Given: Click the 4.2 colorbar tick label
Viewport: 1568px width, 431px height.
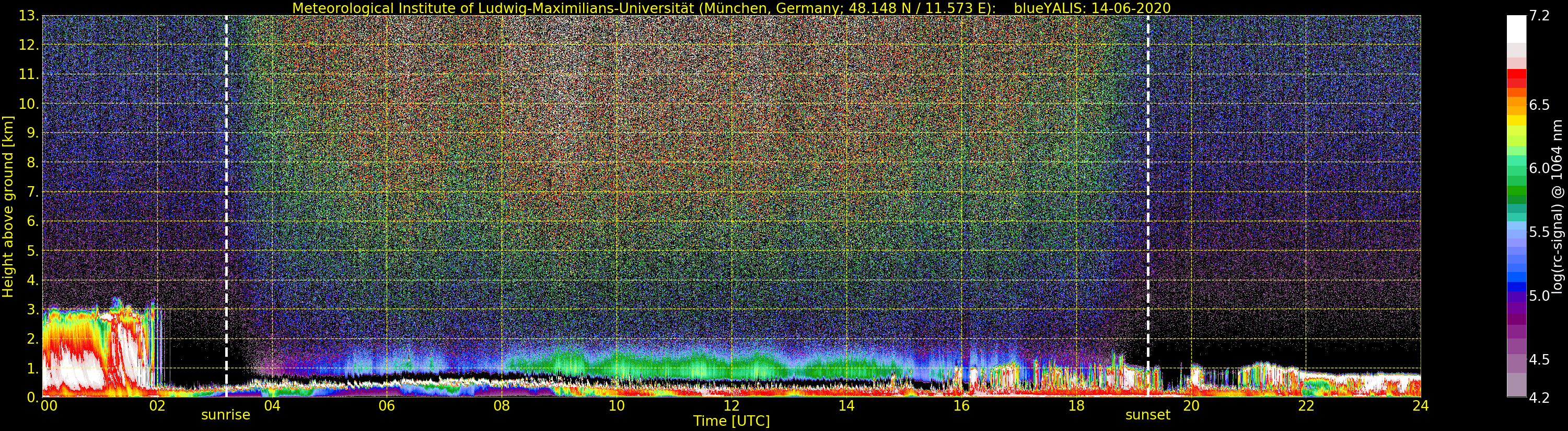Looking at the screenshot, I should 1539,398.
